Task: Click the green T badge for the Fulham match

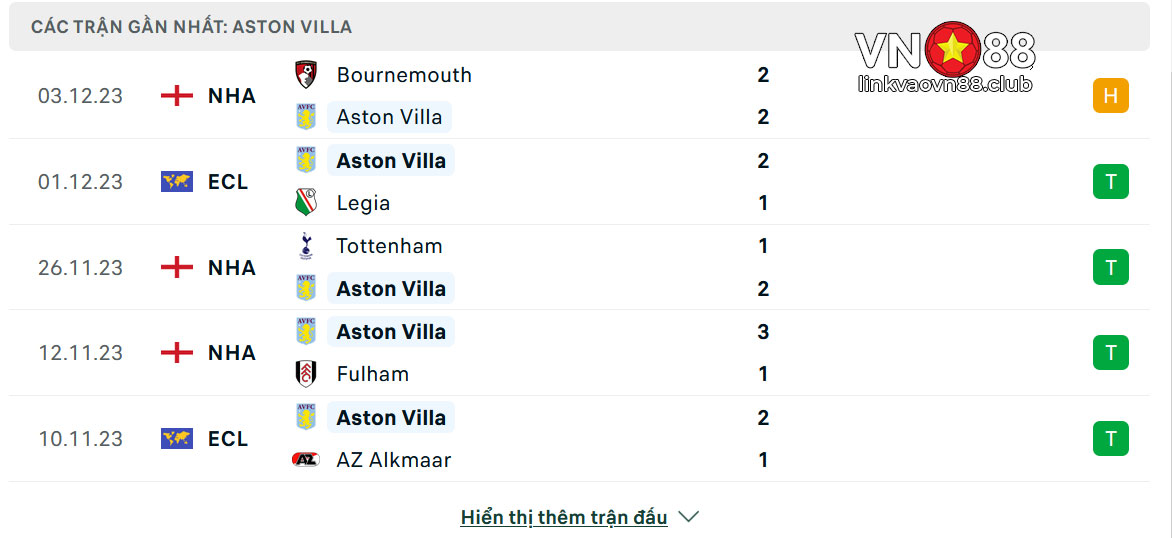Action: (1111, 353)
